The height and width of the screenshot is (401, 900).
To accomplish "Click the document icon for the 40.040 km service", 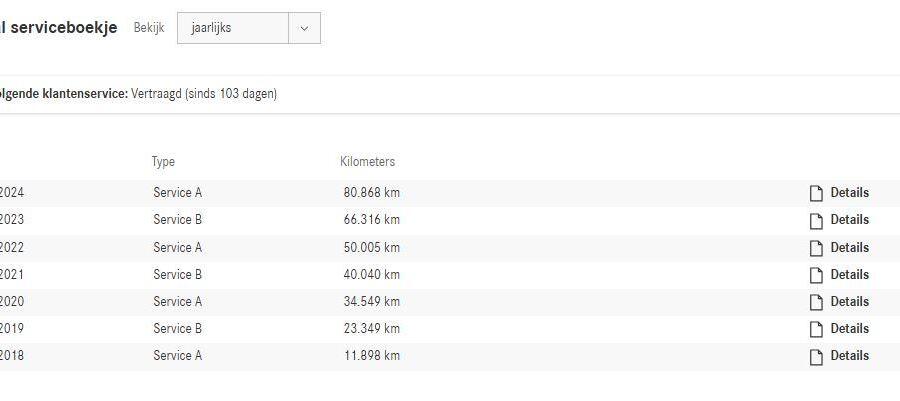I will click(816, 275).
